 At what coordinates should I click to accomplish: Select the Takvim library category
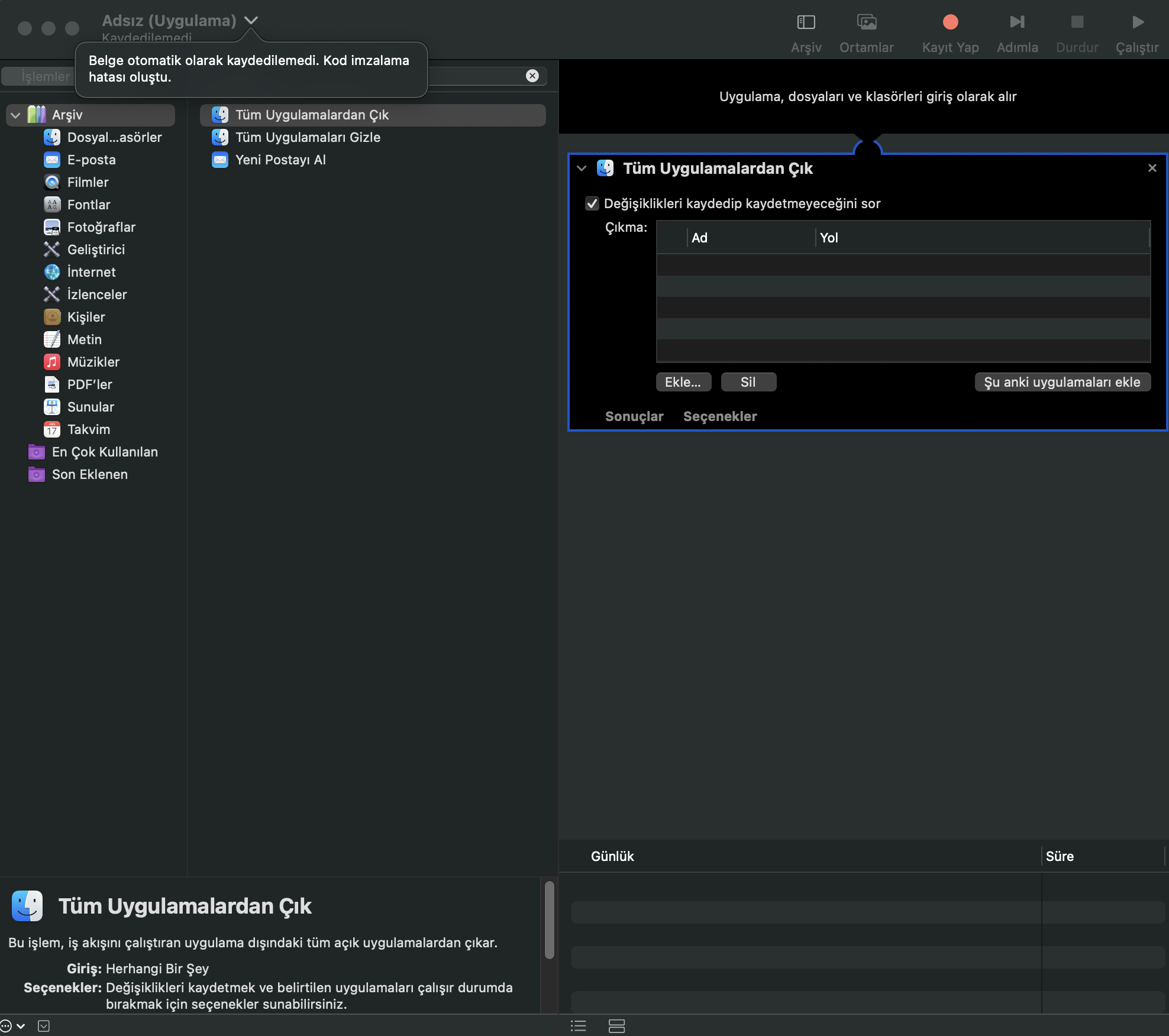click(x=88, y=429)
